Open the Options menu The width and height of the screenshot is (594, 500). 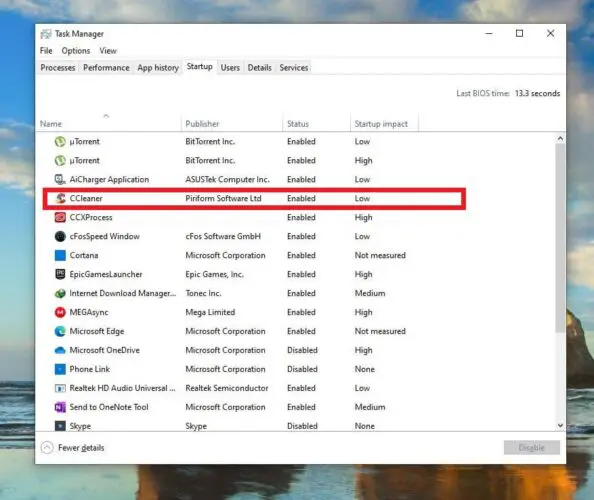76,51
